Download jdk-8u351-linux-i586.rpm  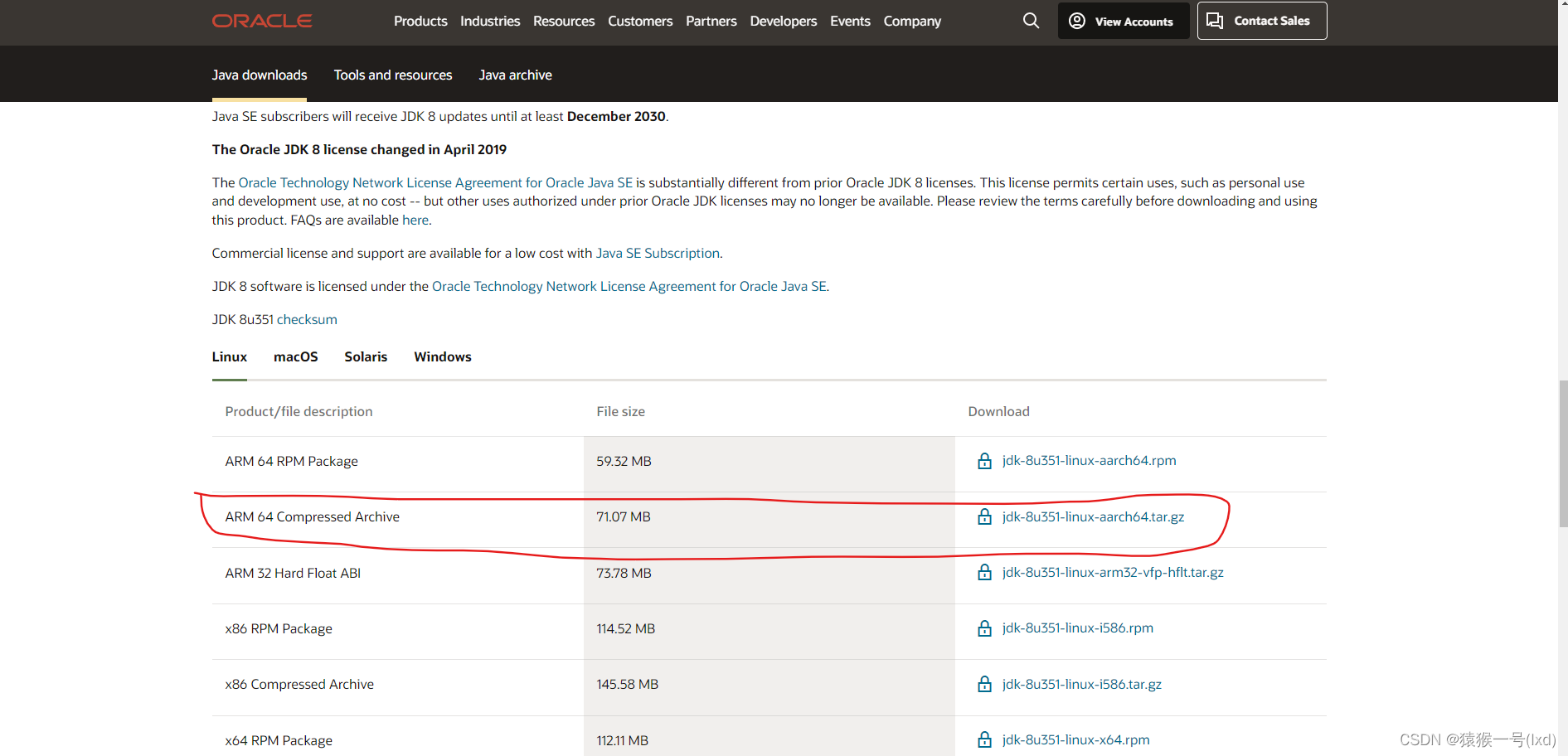(1078, 628)
